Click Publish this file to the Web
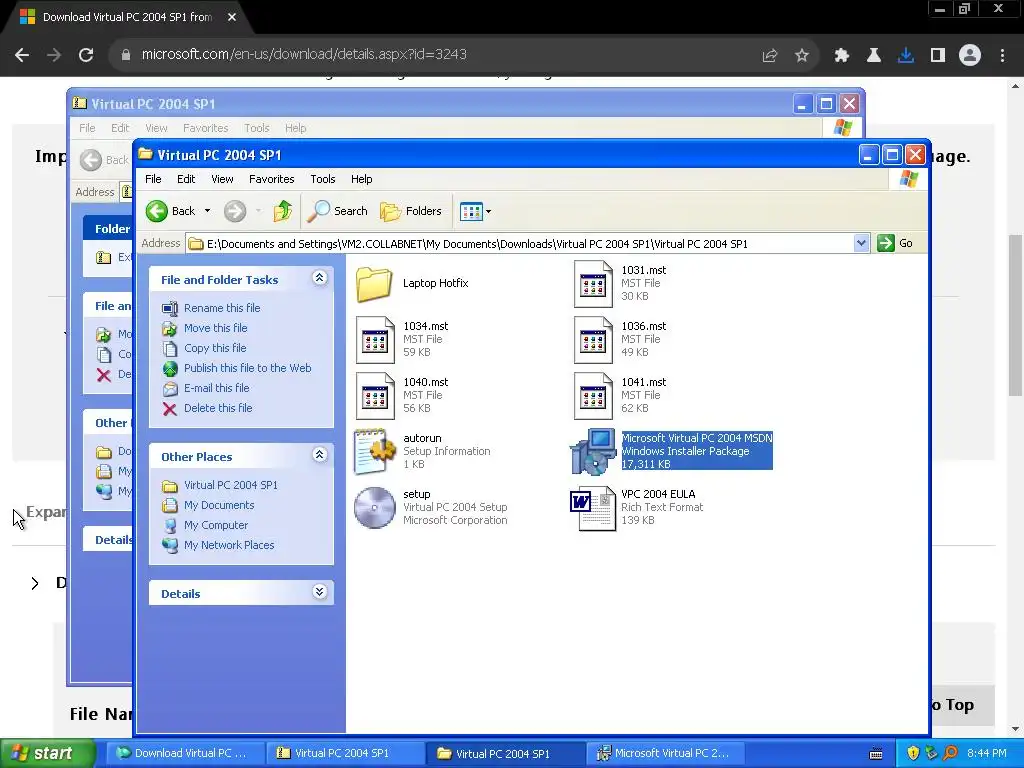 (x=248, y=368)
